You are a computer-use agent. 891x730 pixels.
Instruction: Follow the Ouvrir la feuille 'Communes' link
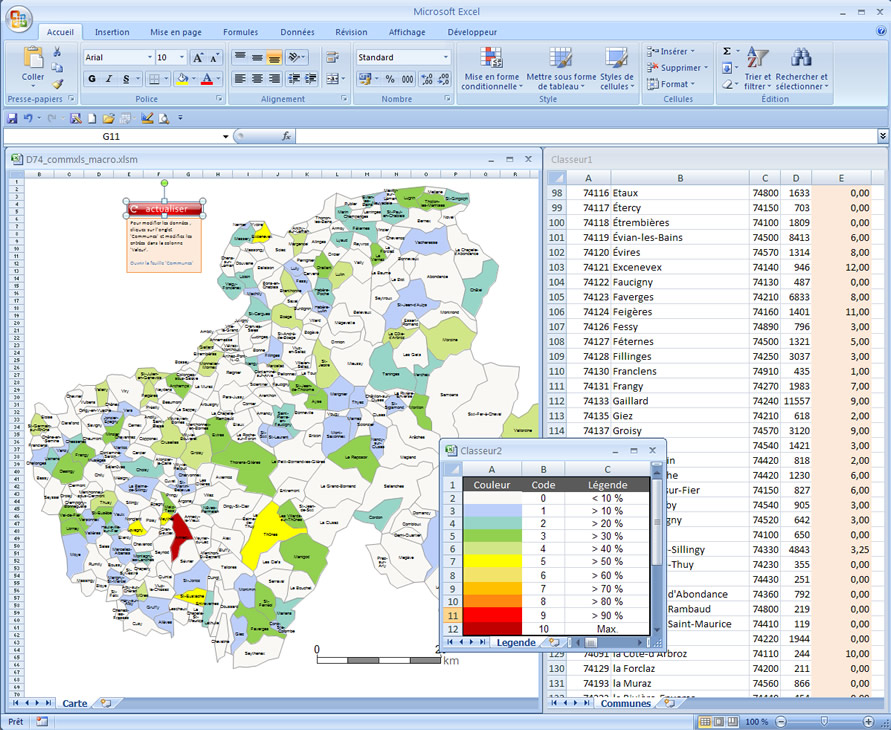[x=161, y=263]
